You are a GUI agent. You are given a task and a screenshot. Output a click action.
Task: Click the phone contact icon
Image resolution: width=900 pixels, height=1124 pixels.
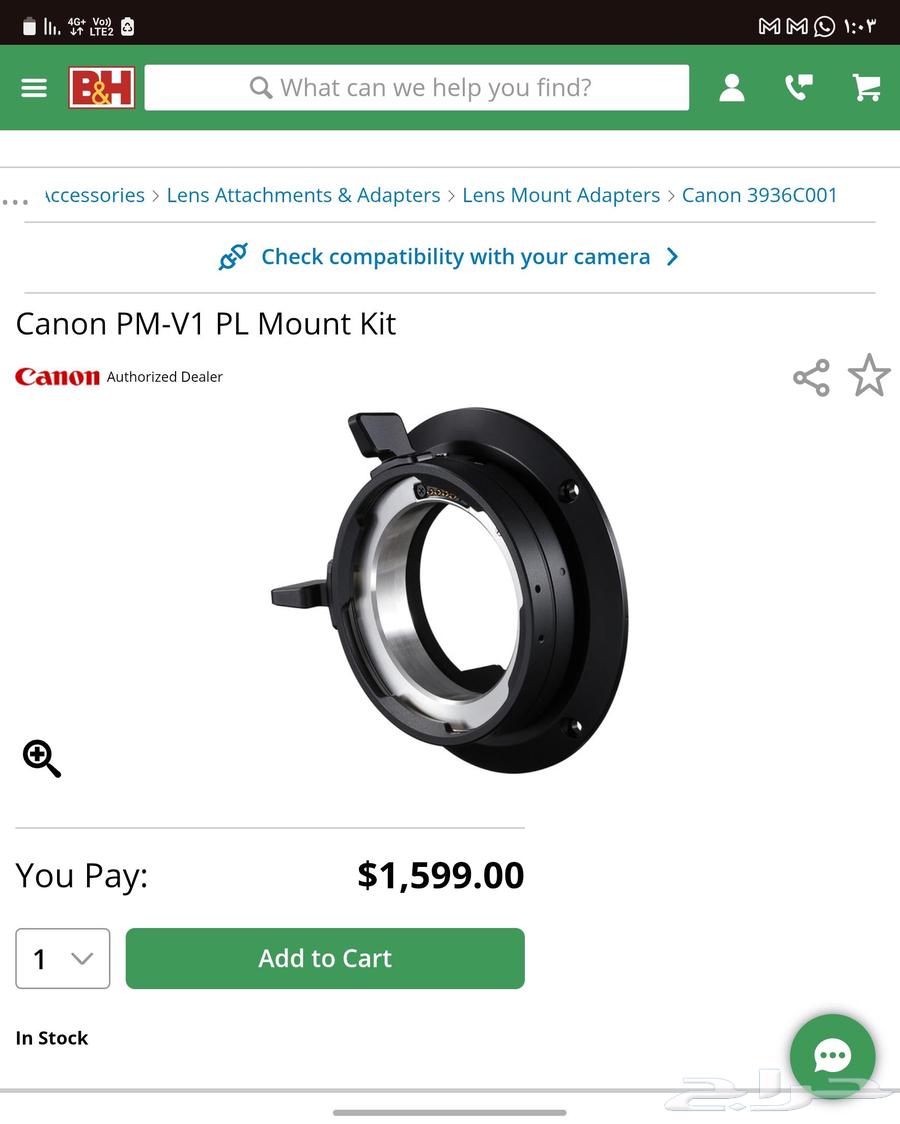click(797, 87)
